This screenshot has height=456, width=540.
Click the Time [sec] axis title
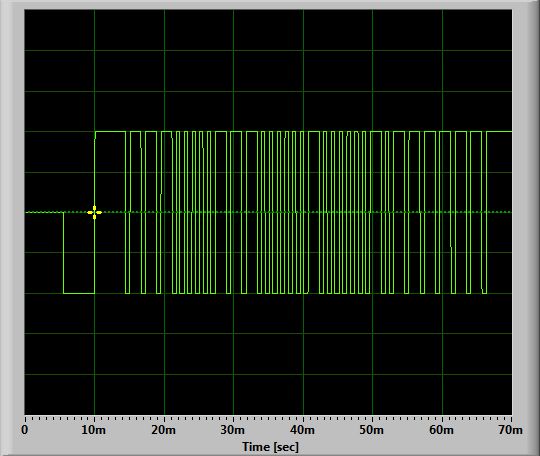click(270, 447)
